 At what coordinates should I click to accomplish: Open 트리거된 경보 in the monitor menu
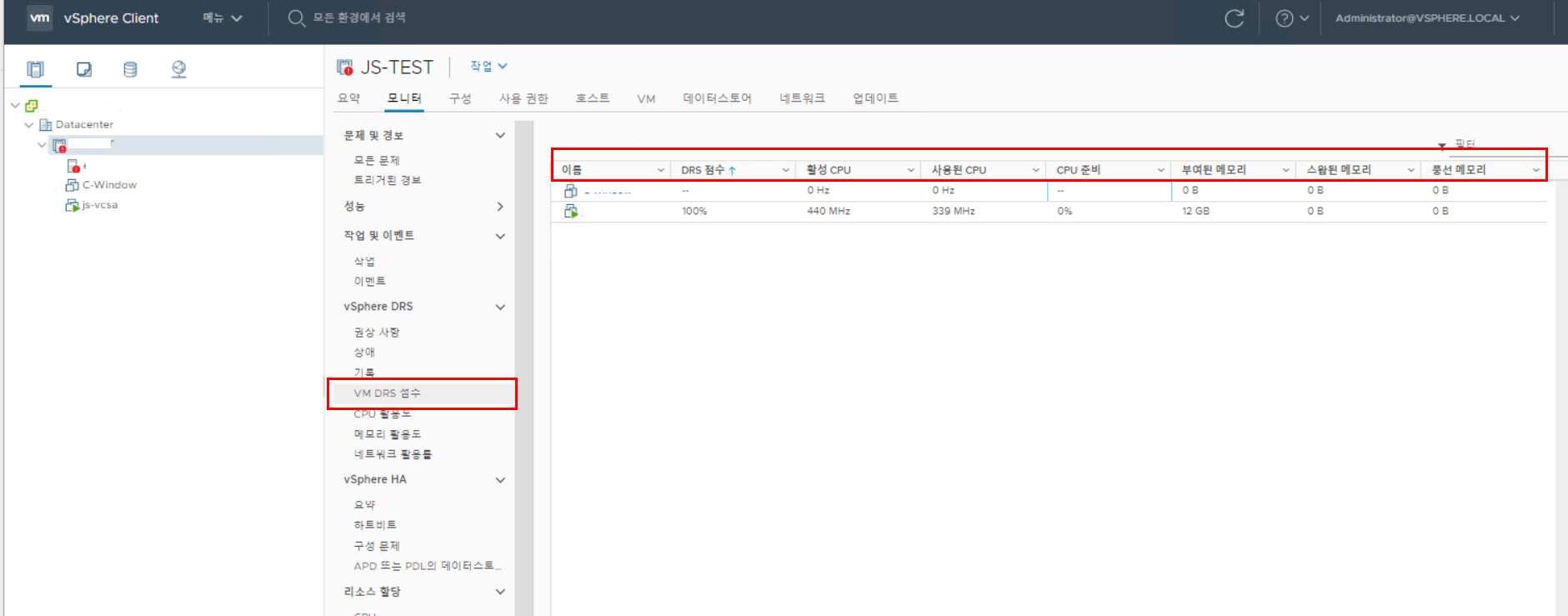coord(388,180)
